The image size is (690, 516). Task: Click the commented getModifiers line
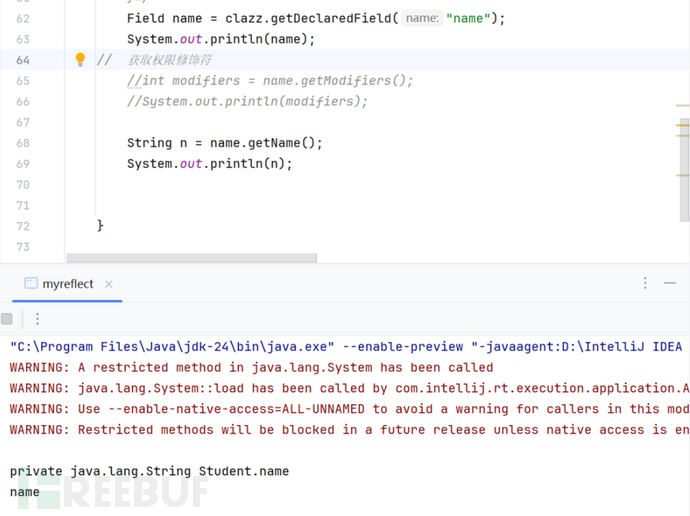point(269,81)
